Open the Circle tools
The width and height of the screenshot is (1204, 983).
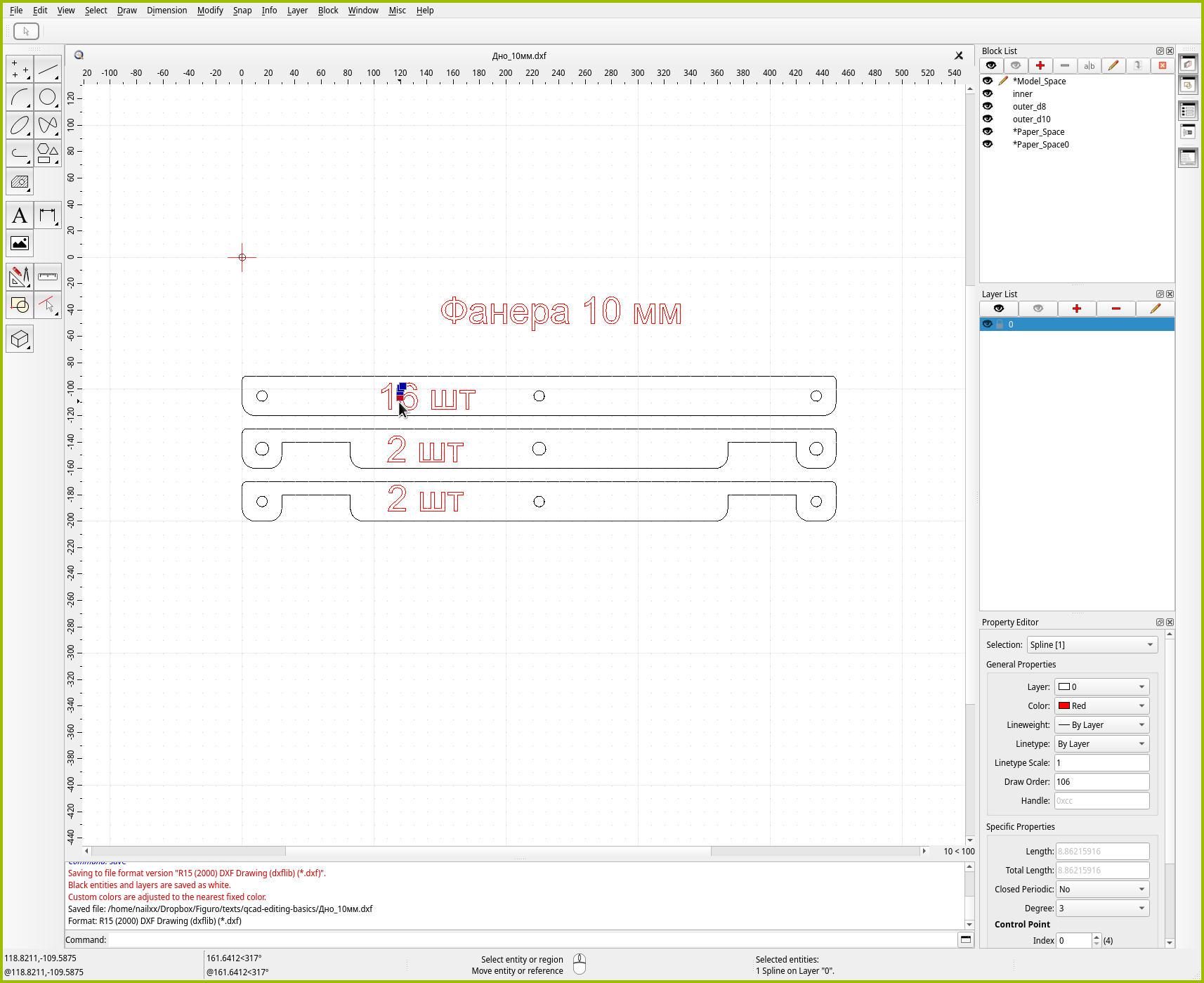pos(48,97)
